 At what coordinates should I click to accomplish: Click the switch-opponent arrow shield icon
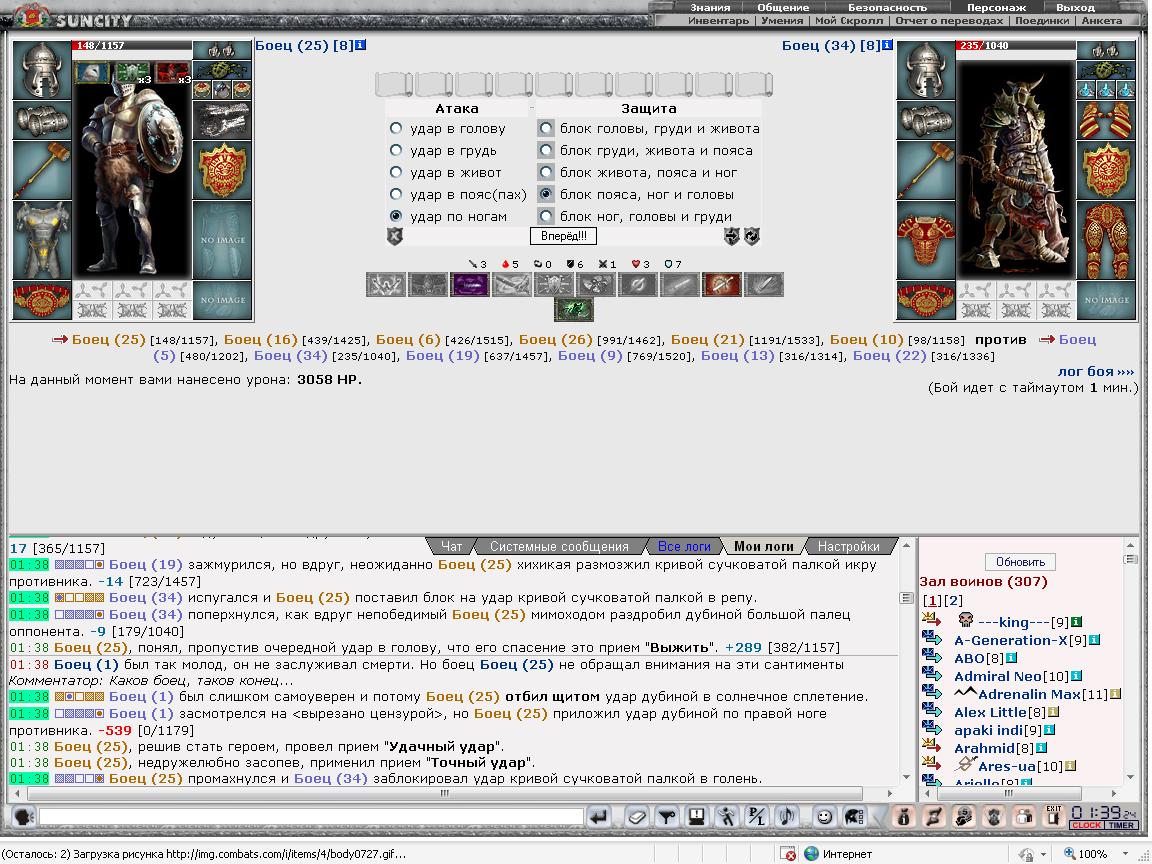[731, 236]
